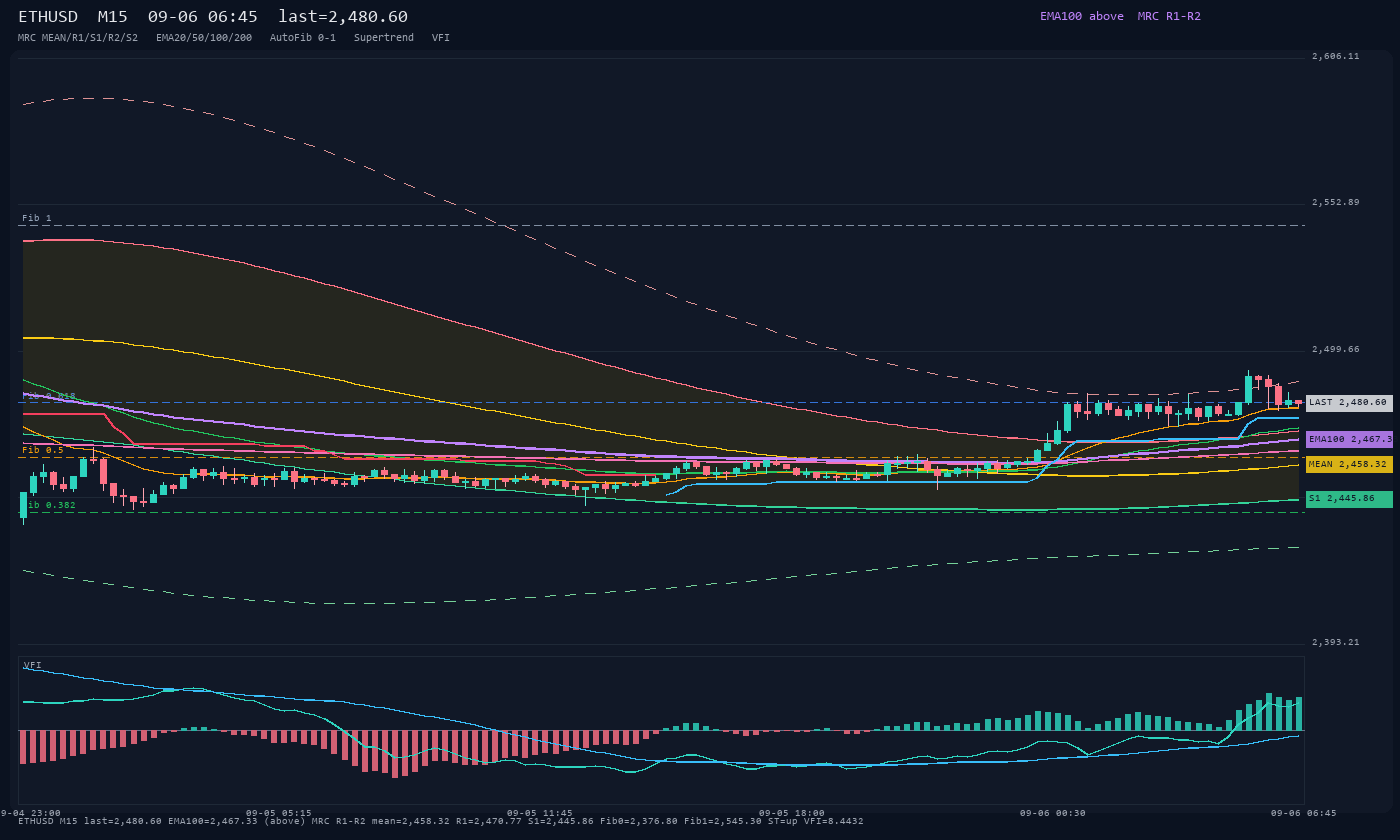Viewport: 1400px width, 840px height.
Task: Select the MRC MEAN/R1/S1/R2/S2 indicator label
Action: (x=78, y=38)
